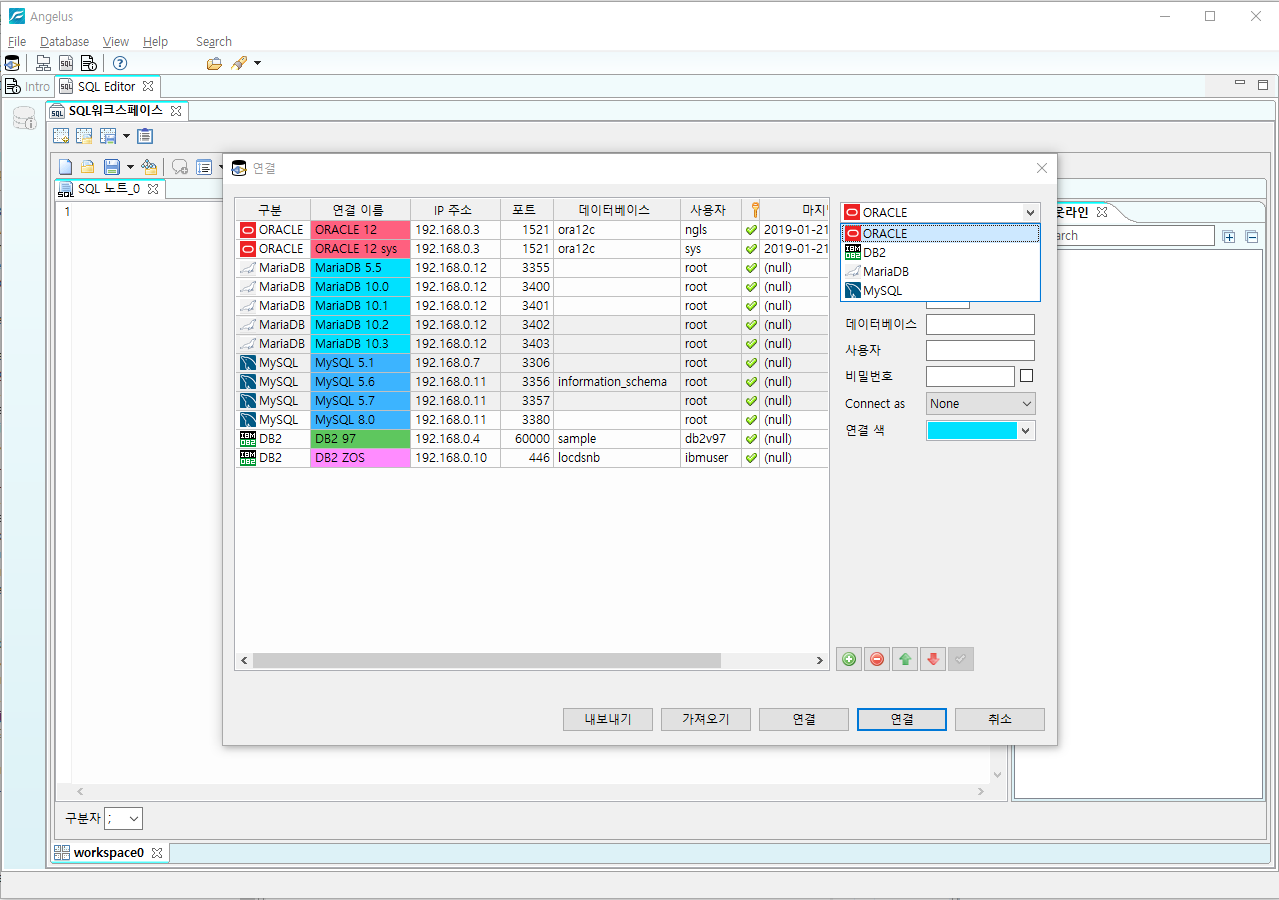Click collapse-all icon in outline panel
1279x900 pixels.
(x=1251, y=237)
